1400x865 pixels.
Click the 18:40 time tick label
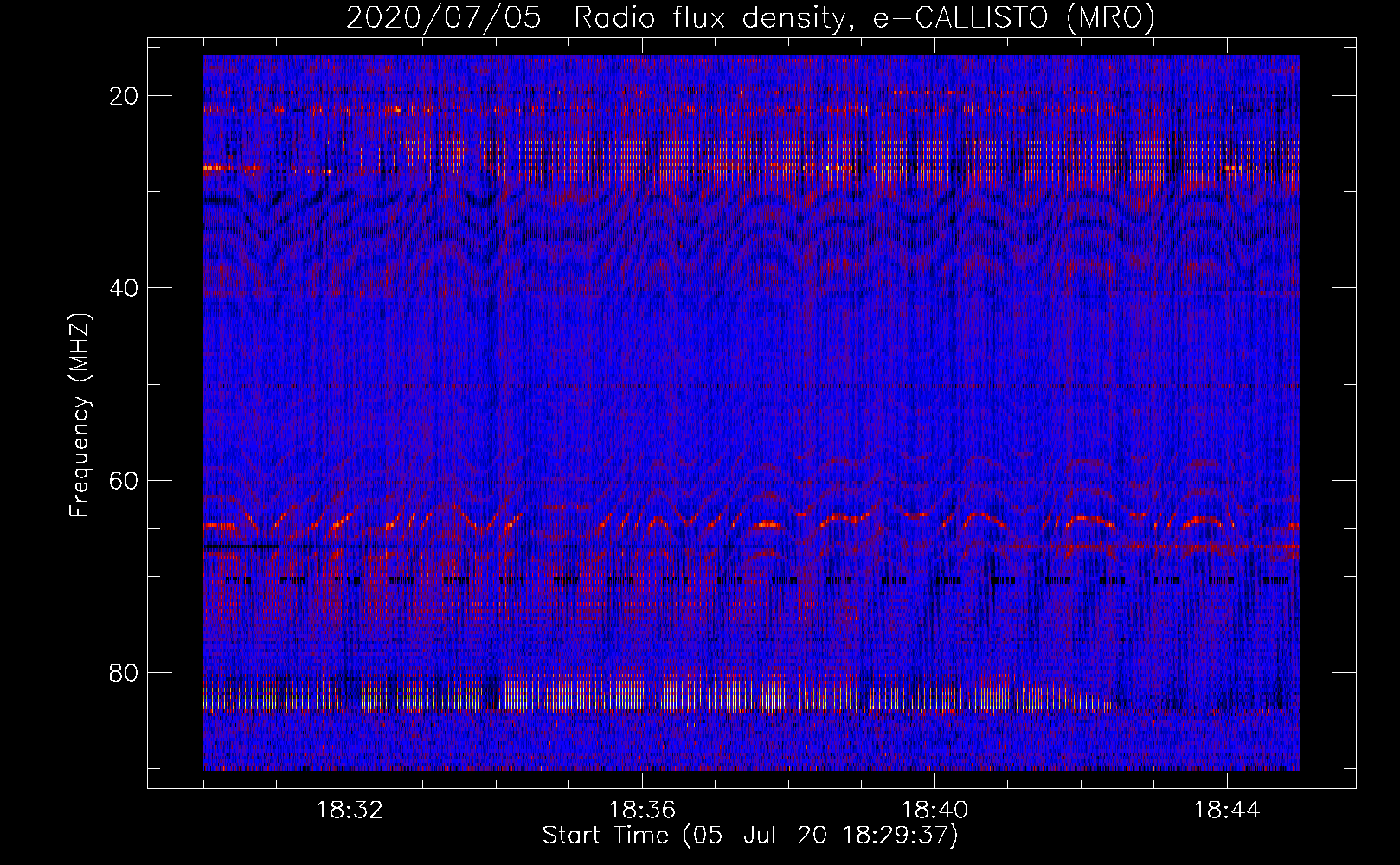(x=934, y=811)
